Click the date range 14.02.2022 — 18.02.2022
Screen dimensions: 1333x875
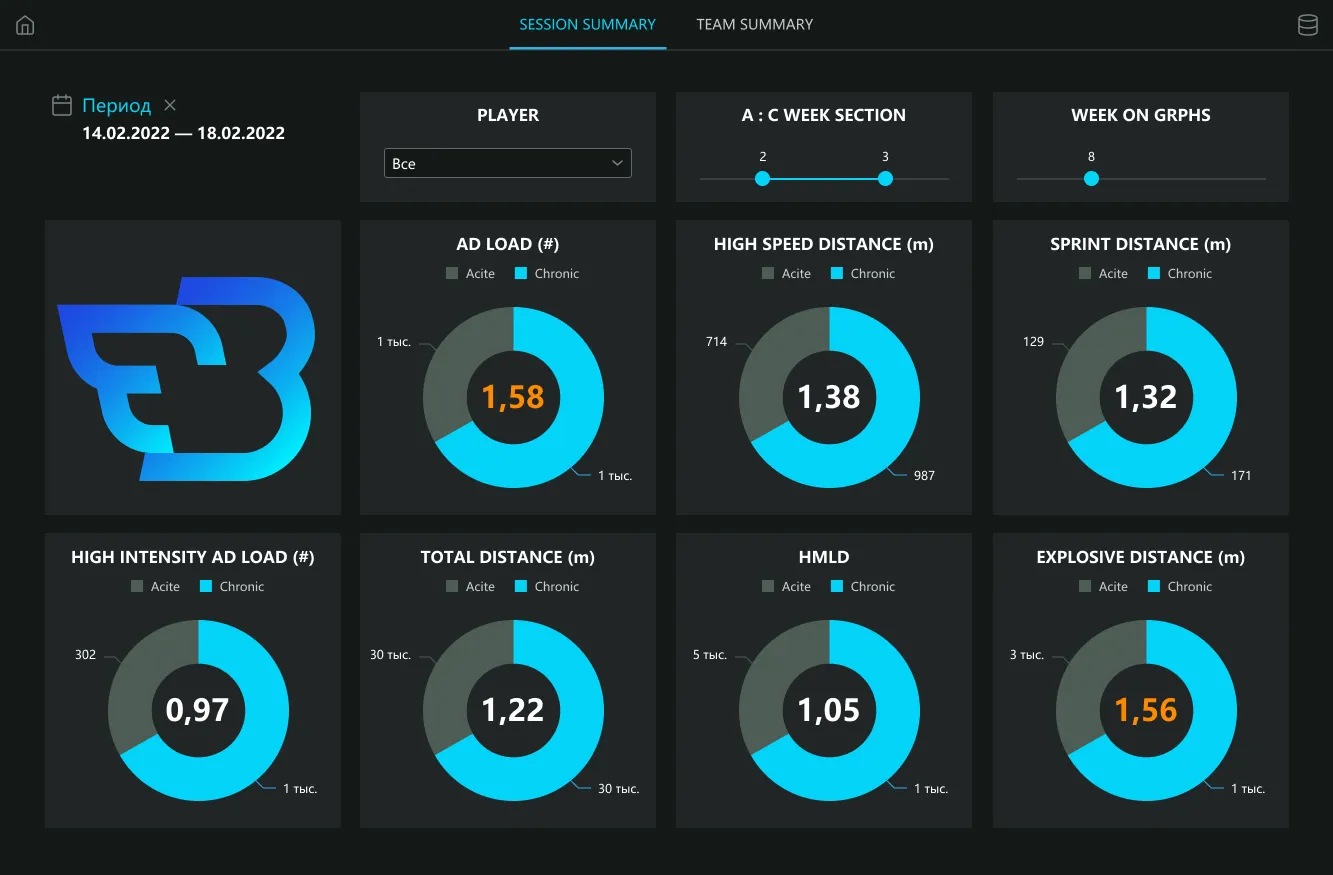point(183,133)
